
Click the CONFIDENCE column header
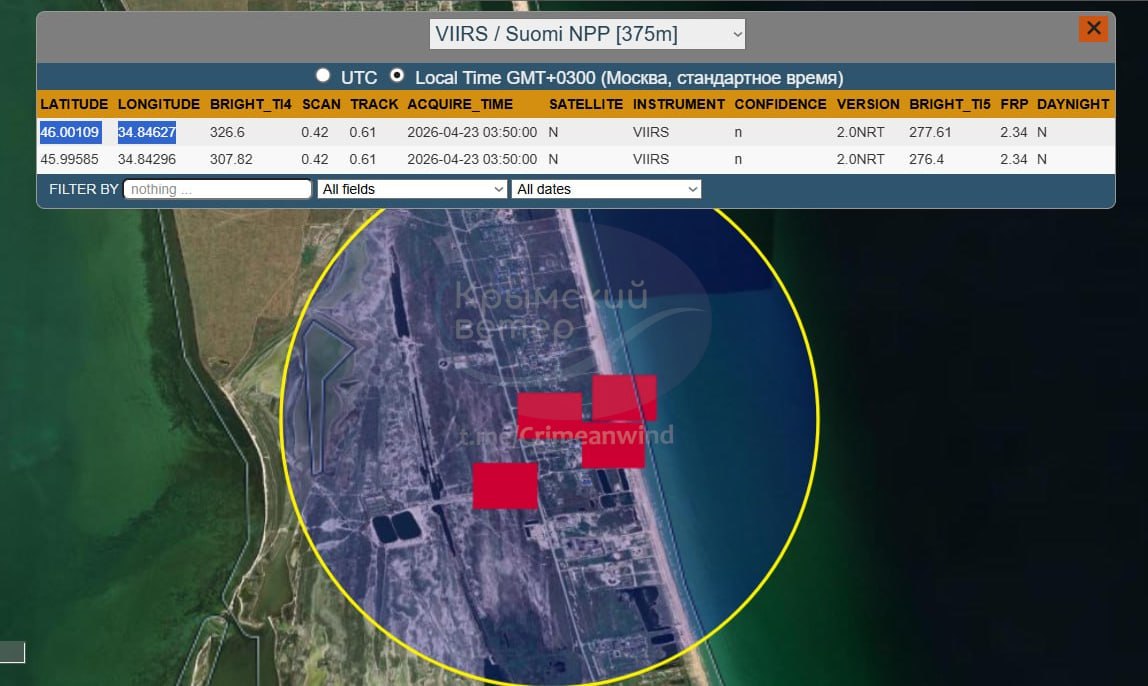click(x=780, y=104)
